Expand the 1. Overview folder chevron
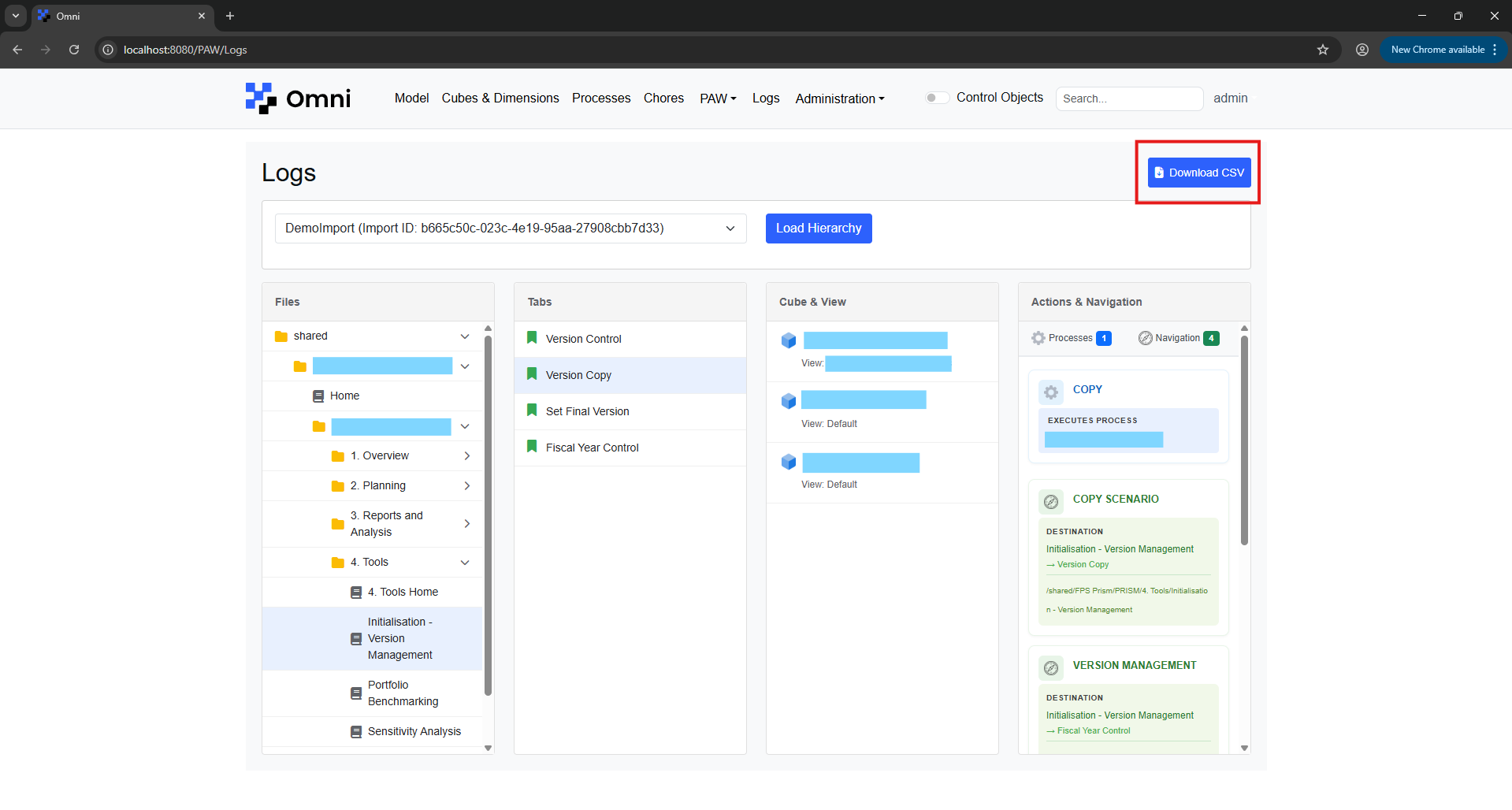The image size is (1512, 810). click(467, 456)
